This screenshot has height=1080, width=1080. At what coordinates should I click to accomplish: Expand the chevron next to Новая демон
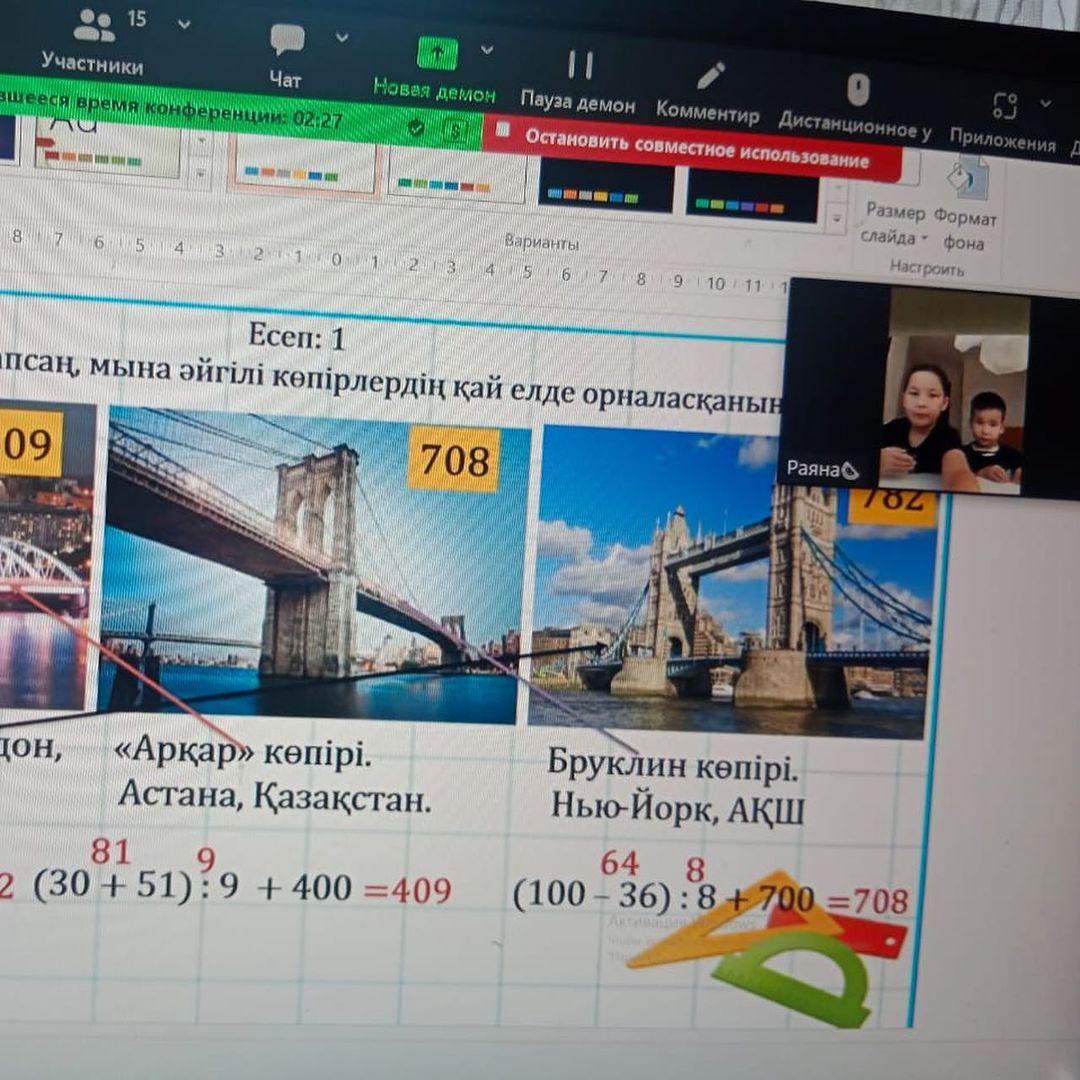tap(487, 50)
